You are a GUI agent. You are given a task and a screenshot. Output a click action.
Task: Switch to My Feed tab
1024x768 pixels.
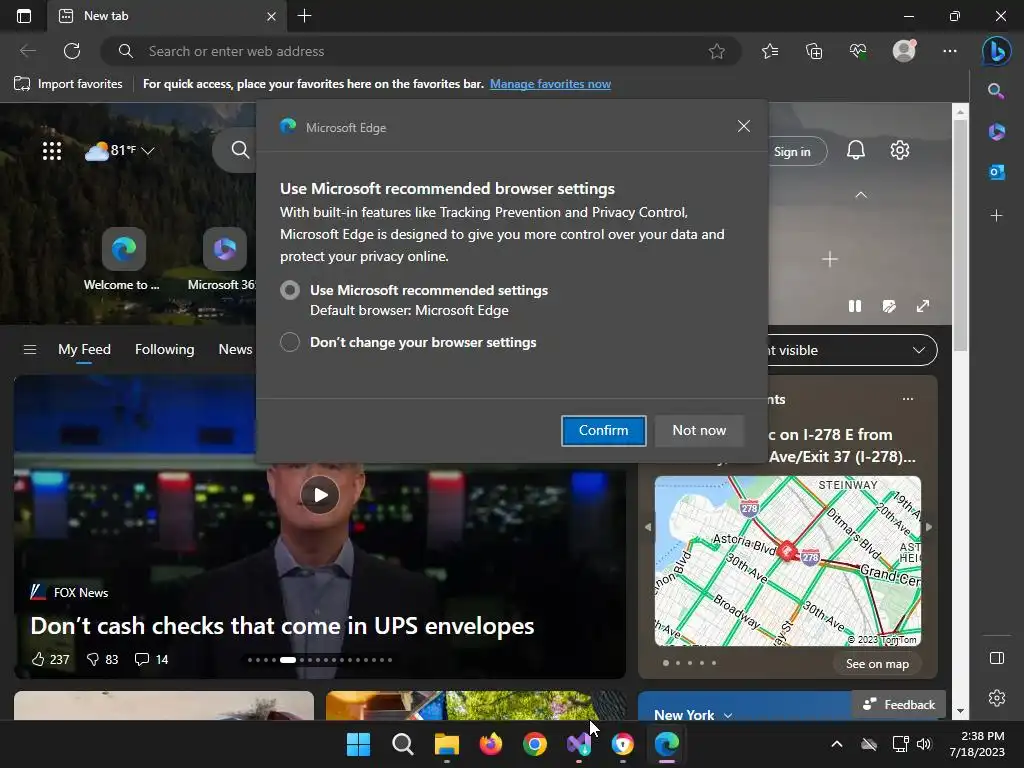[x=84, y=349]
